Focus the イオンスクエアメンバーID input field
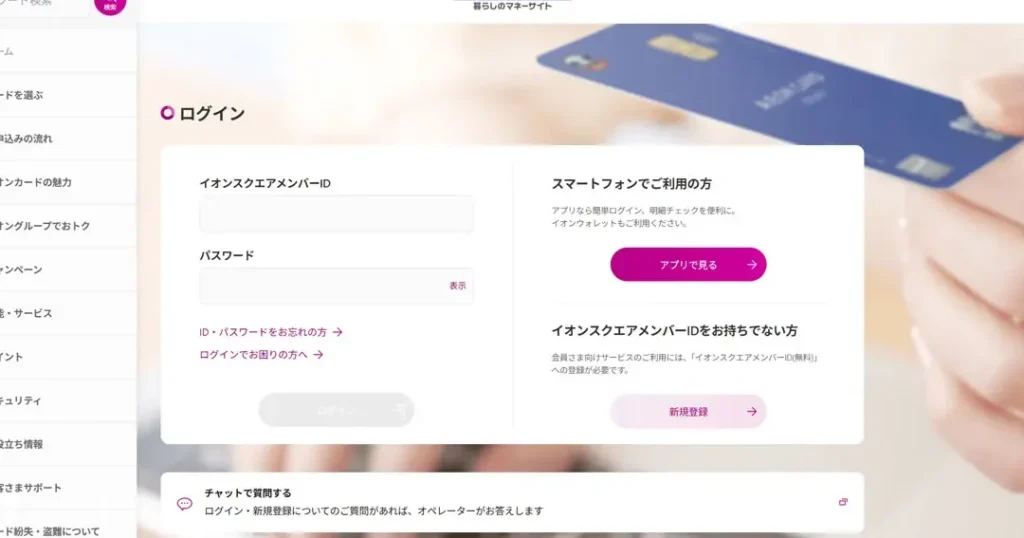 click(x=336, y=214)
